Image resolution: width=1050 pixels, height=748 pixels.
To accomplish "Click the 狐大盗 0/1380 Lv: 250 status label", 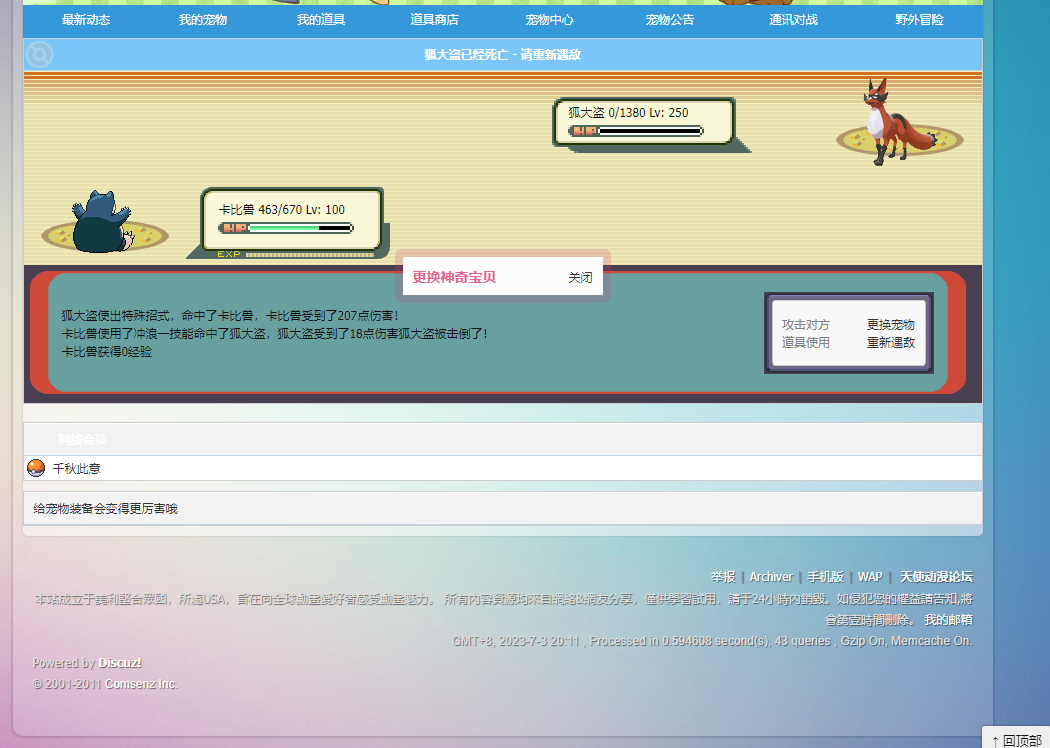I will click(628, 113).
